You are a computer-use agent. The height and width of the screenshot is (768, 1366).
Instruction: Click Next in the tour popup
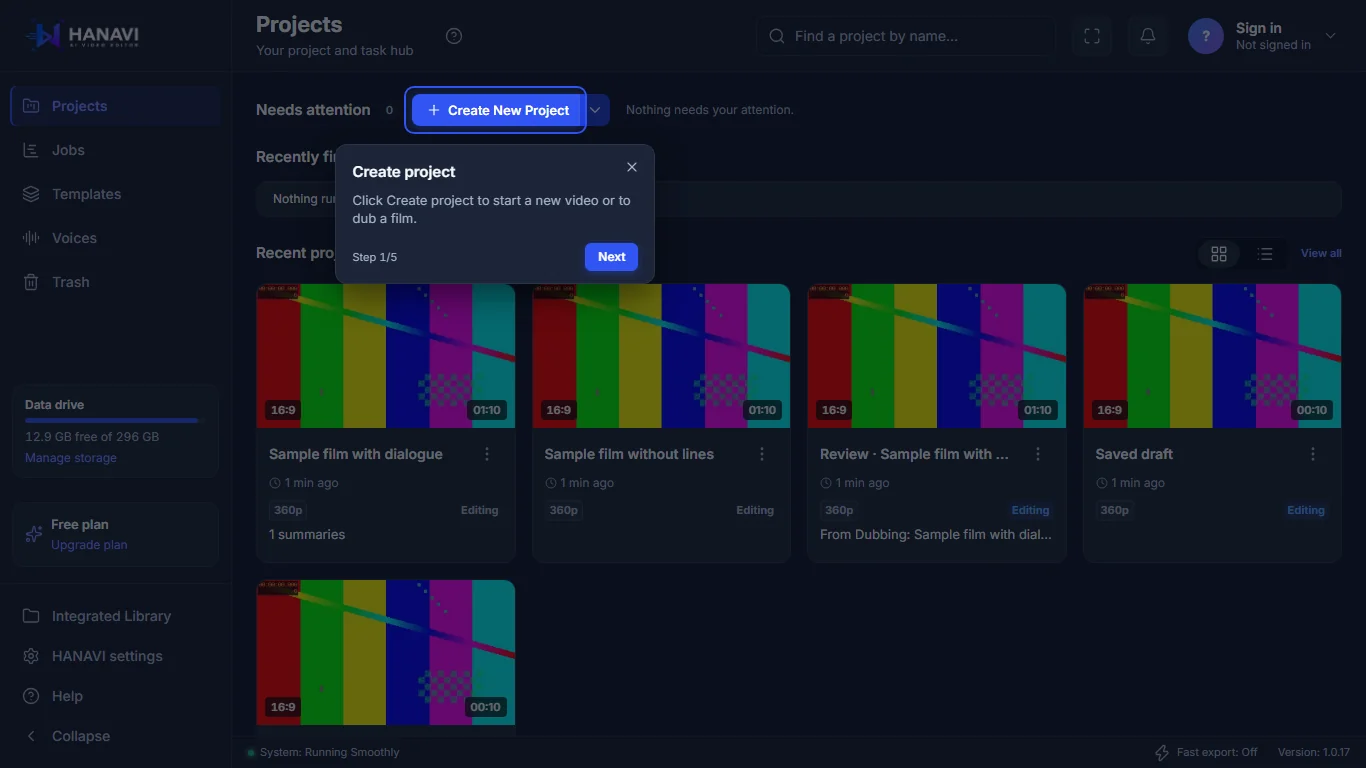click(x=611, y=257)
